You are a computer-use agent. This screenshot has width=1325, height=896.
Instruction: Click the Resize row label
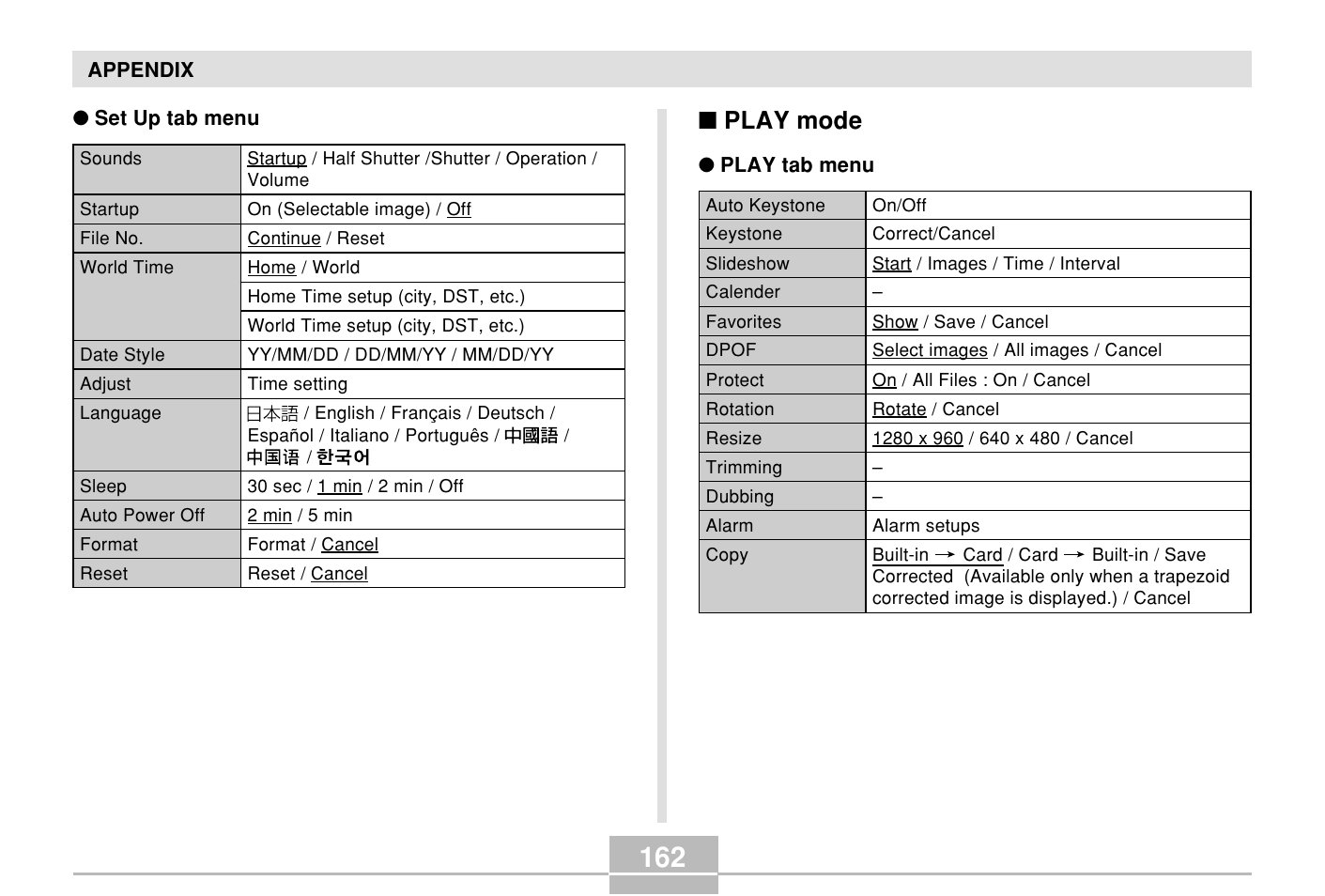(733, 439)
